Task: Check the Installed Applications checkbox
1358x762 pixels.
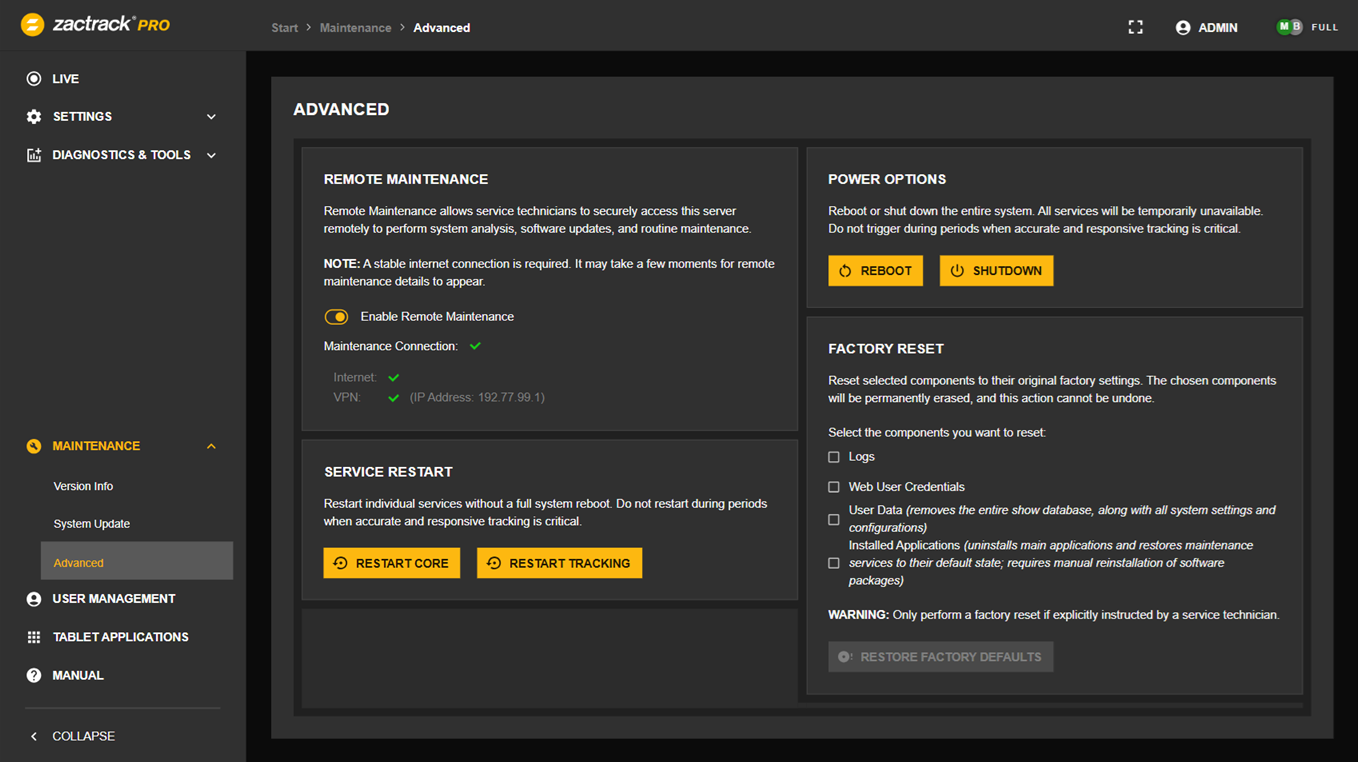Action: point(834,563)
